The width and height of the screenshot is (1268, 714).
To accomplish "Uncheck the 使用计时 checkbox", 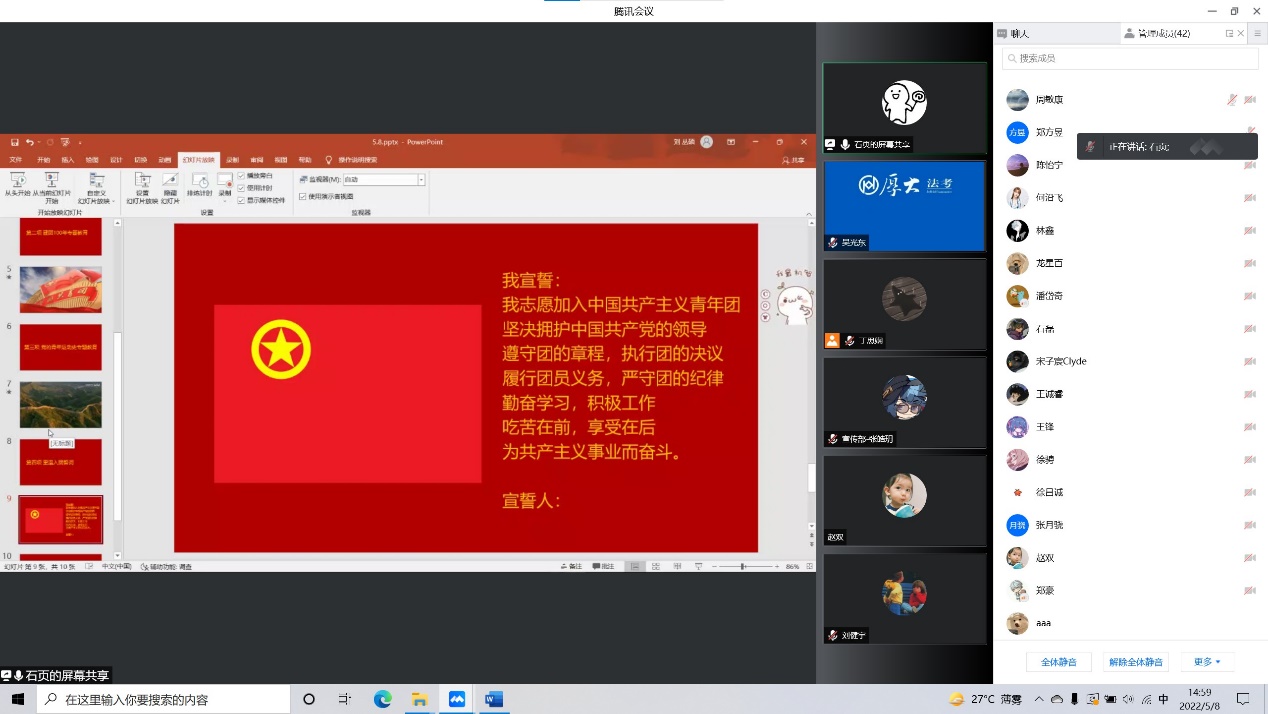I will pos(241,187).
